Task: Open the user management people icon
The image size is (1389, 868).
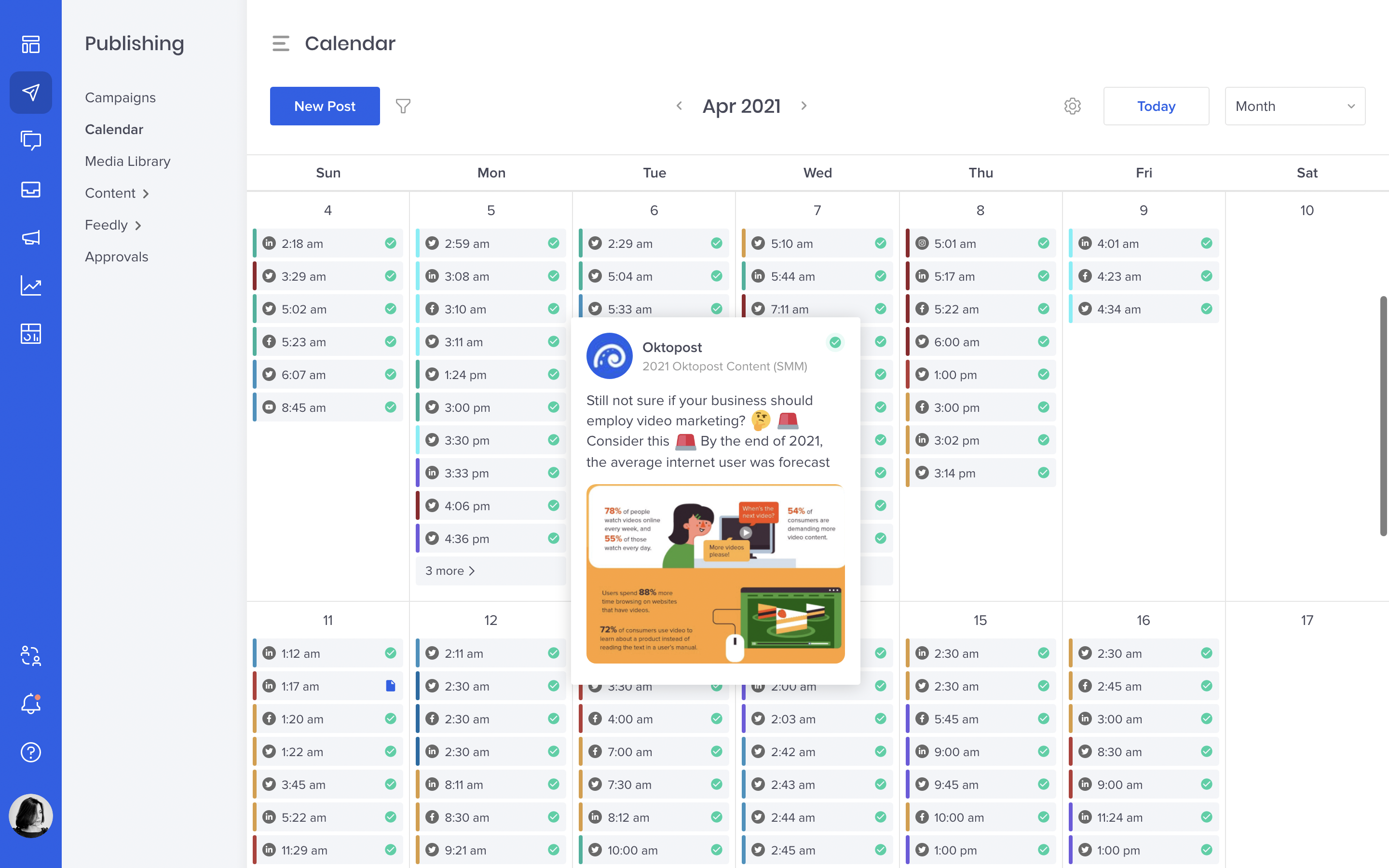Action: pos(31,656)
